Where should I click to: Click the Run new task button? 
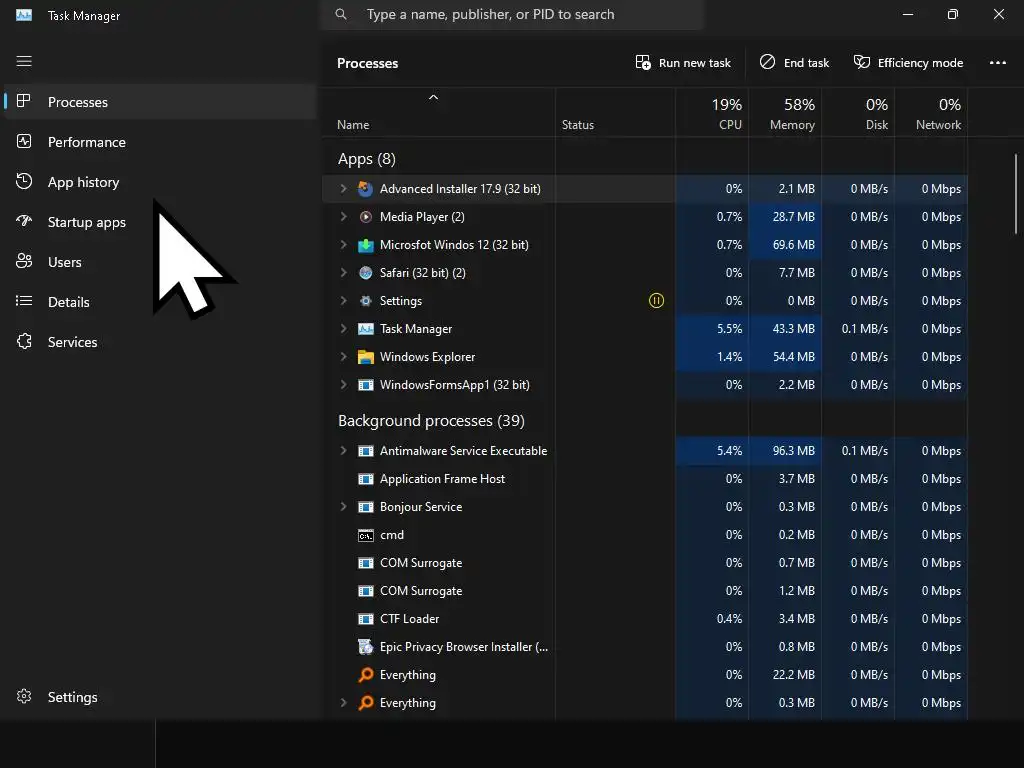point(683,63)
